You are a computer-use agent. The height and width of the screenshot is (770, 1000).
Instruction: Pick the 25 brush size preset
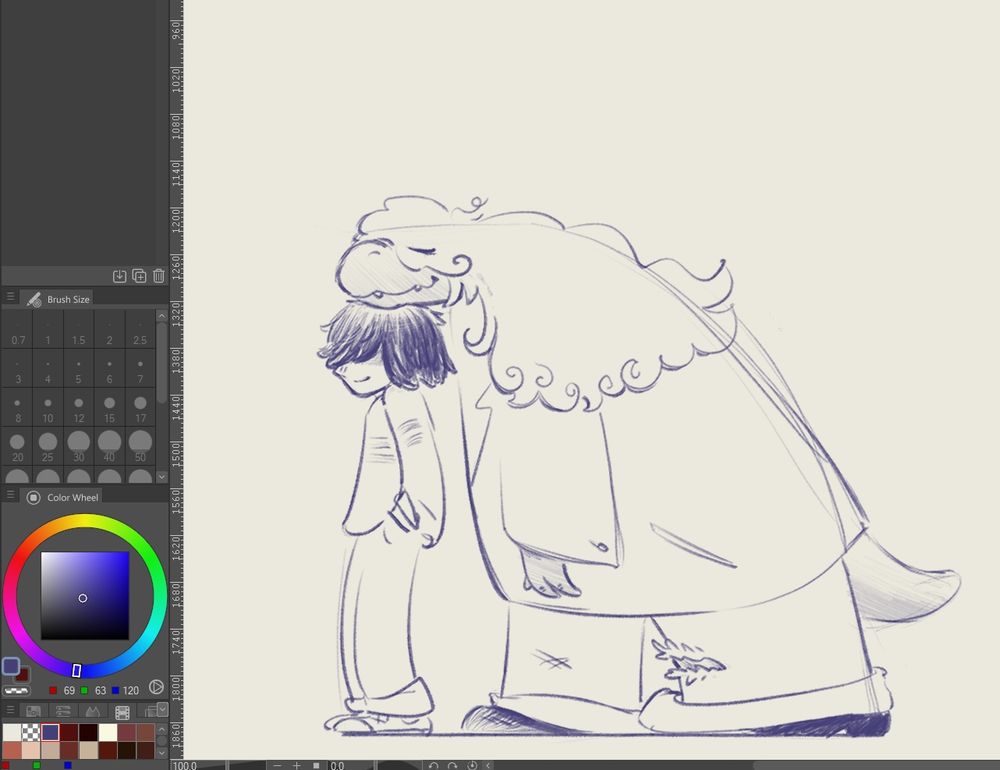(x=48, y=447)
